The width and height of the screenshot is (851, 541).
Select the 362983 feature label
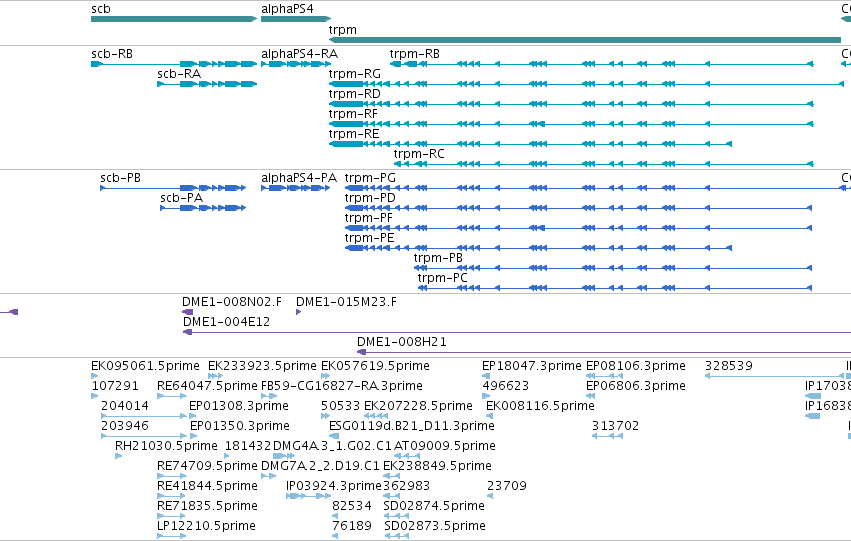tap(407, 487)
